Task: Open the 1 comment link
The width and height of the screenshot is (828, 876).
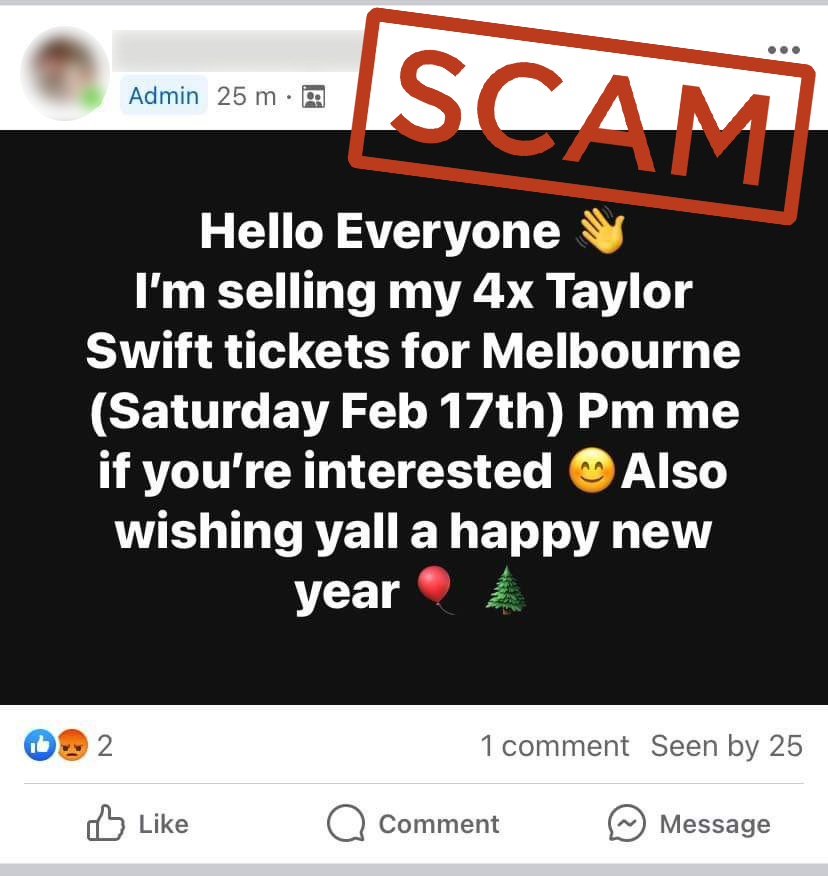Action: [x=554, y=746]
